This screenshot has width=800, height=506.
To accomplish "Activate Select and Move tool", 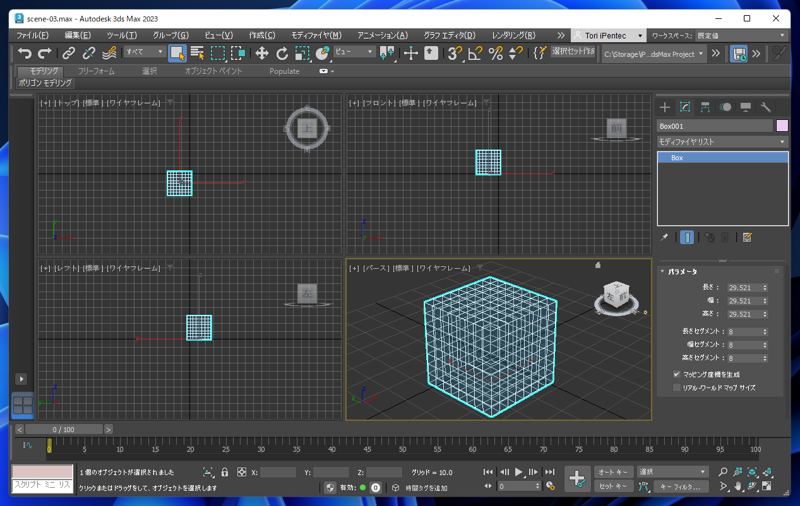I will pos(262,53).
